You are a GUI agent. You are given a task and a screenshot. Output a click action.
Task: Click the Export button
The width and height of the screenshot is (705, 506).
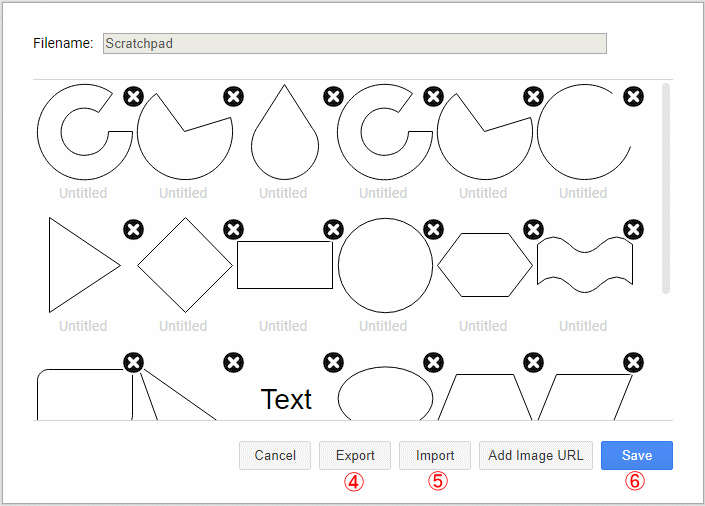click(355, 456)
